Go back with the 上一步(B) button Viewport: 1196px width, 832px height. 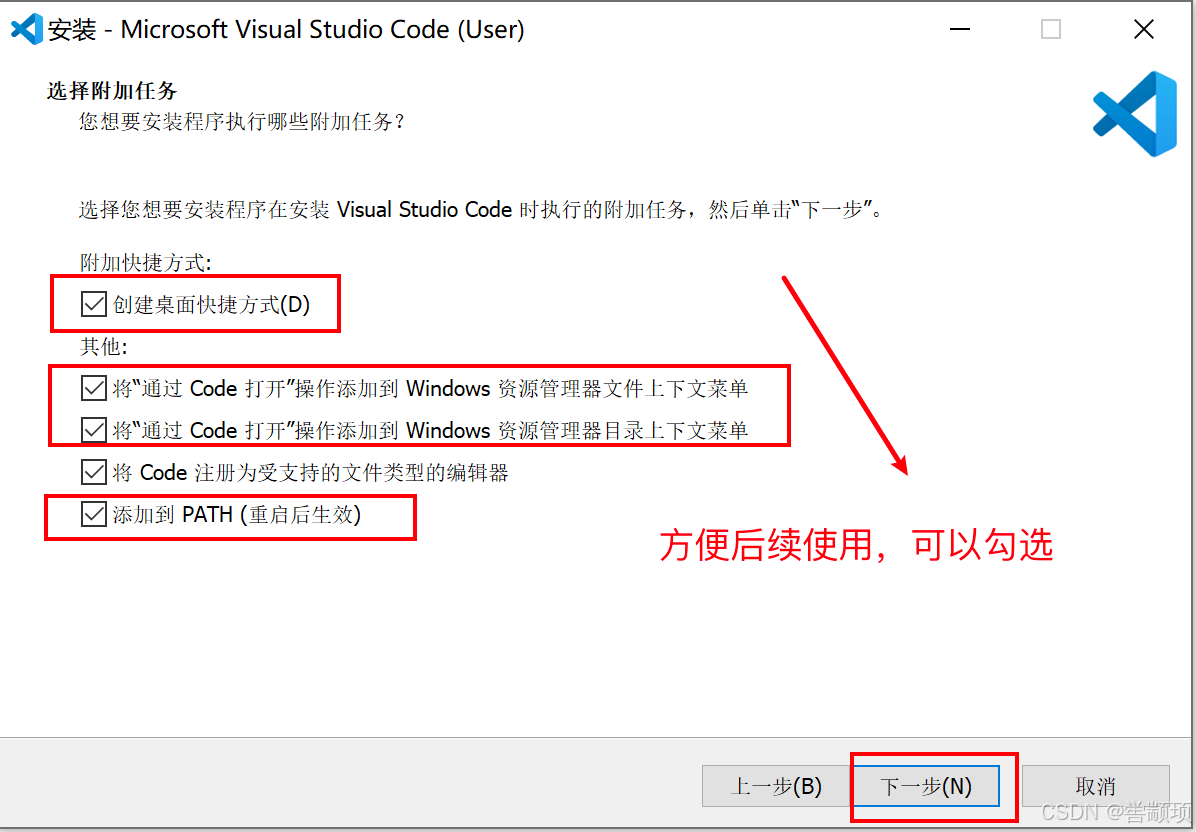776,786
